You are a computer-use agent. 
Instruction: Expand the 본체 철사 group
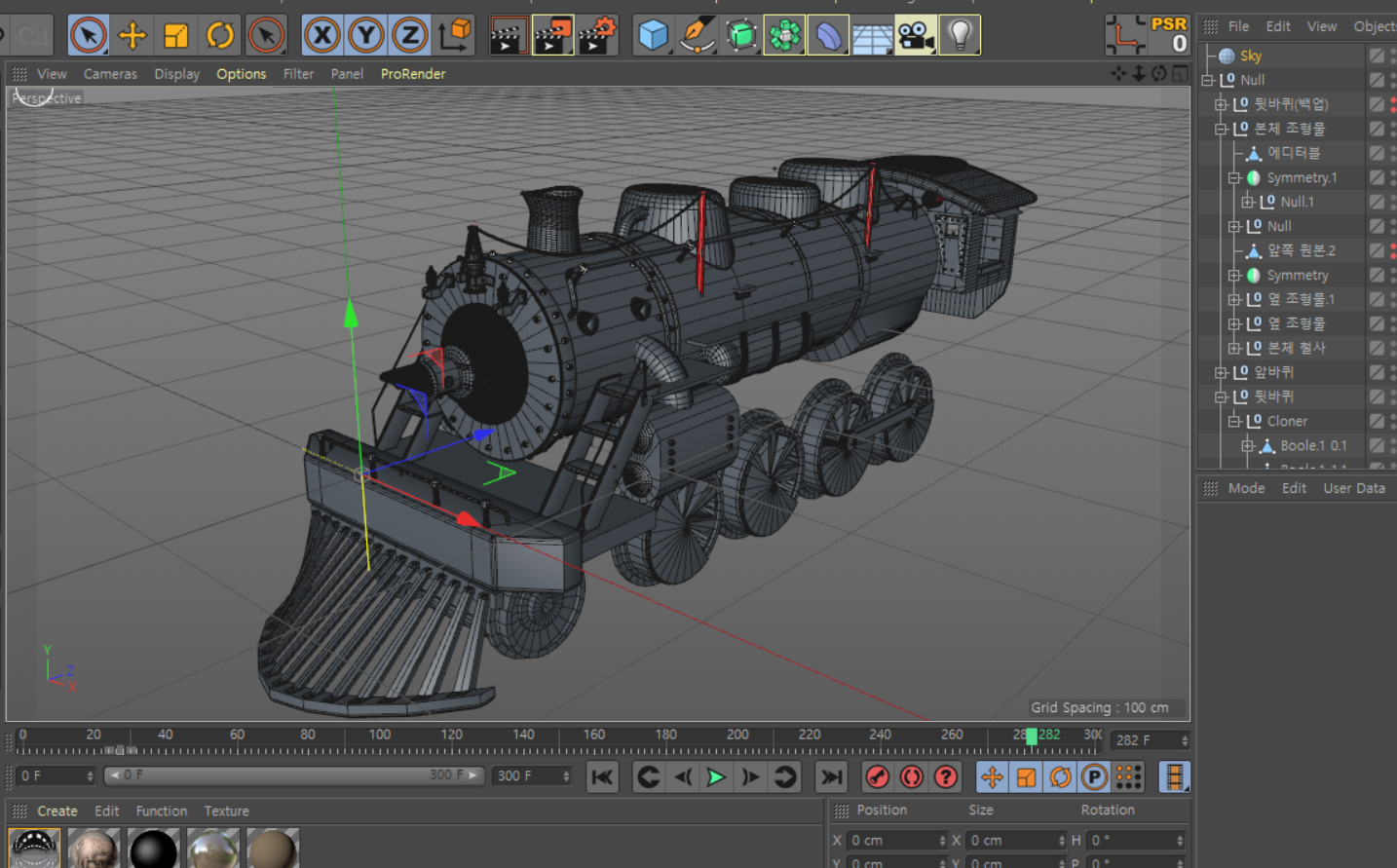[1234, 348]
